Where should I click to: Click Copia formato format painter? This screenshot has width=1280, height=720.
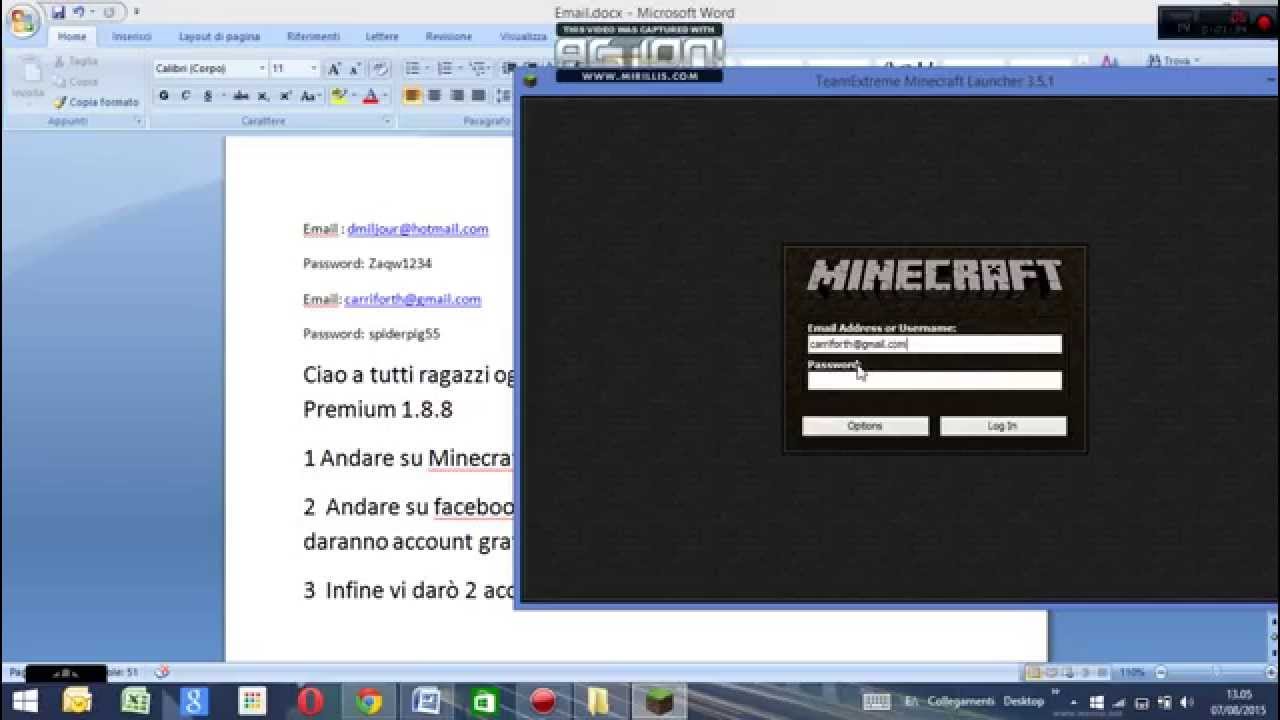coord(97,102)
